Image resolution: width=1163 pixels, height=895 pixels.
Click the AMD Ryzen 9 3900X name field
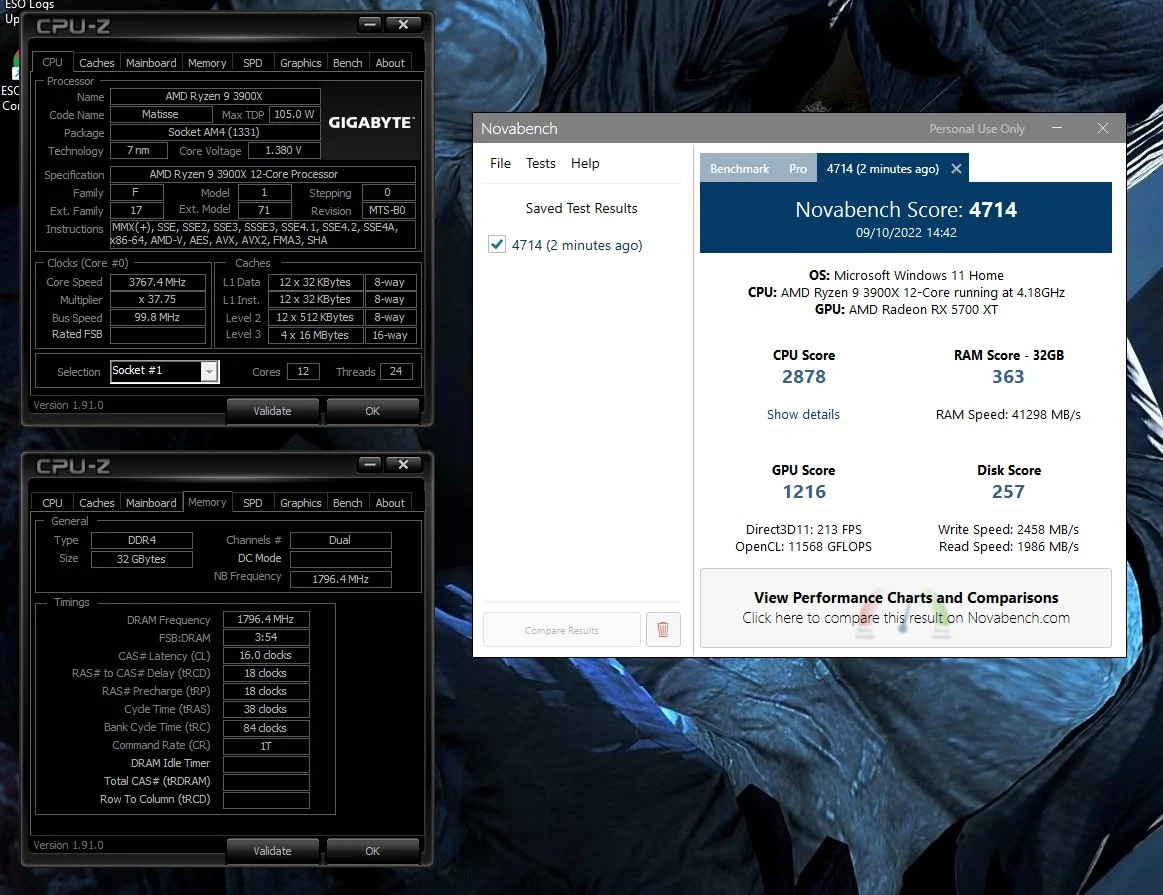tap(214, 96)
